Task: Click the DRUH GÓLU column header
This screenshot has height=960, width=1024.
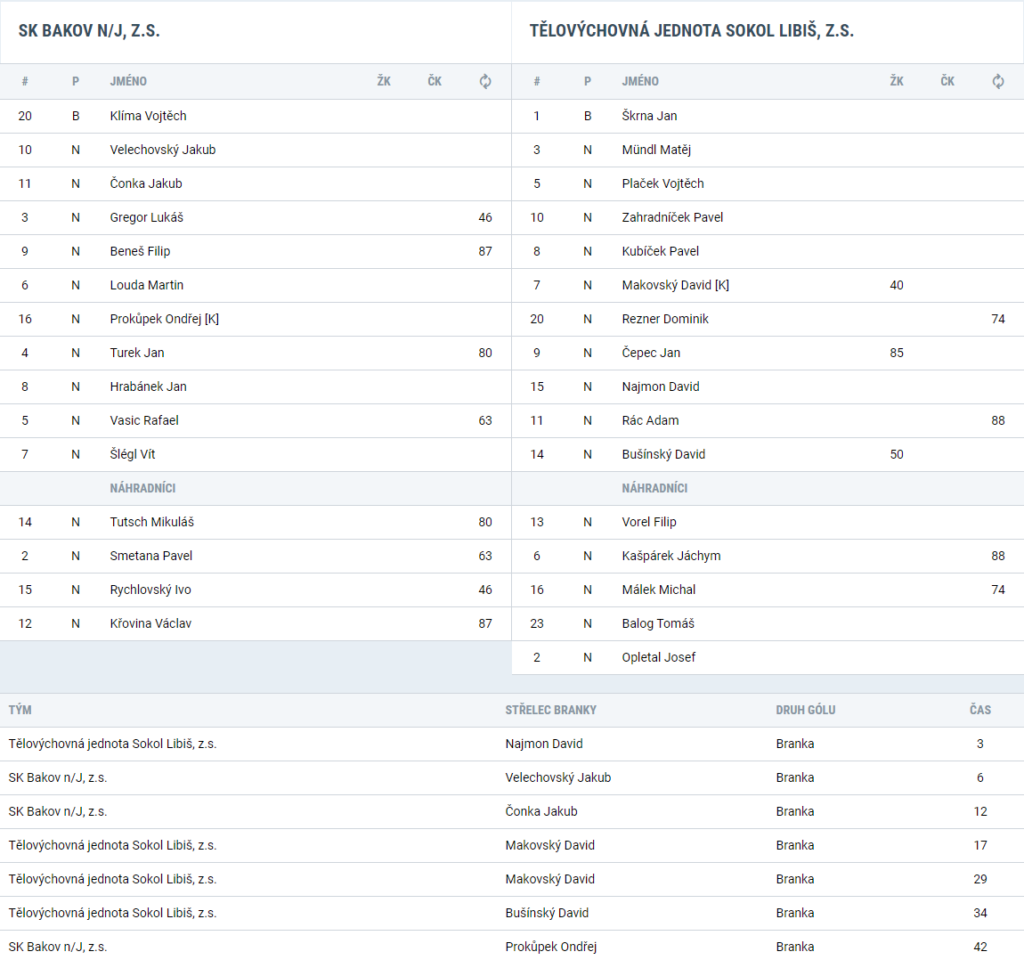Action: (x=805, y=710)
